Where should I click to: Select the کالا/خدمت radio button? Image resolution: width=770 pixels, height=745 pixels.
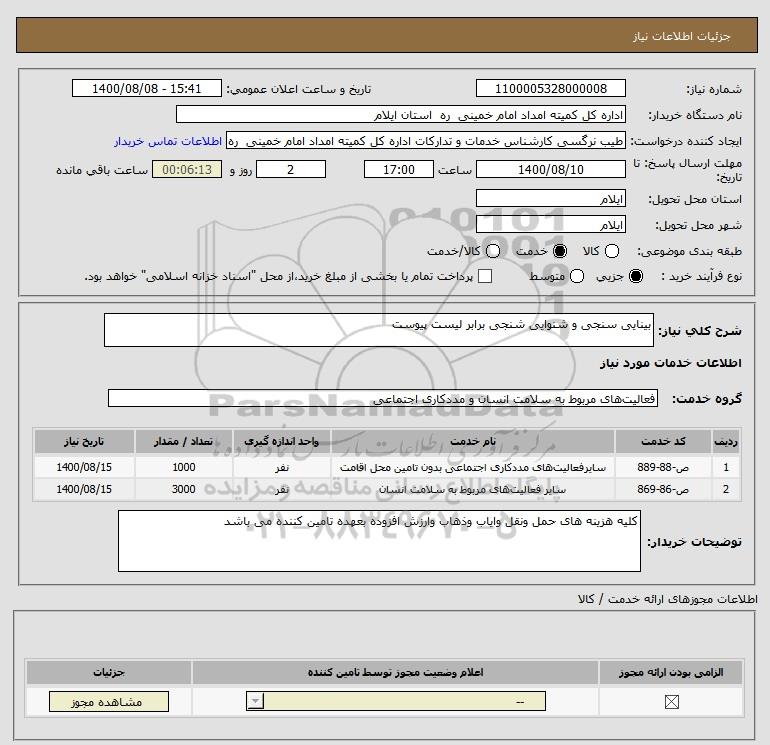[x=493, y=251]
